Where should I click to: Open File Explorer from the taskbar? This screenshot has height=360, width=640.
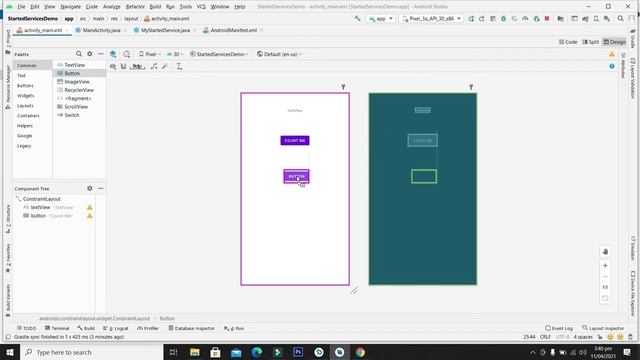point(195,352)
